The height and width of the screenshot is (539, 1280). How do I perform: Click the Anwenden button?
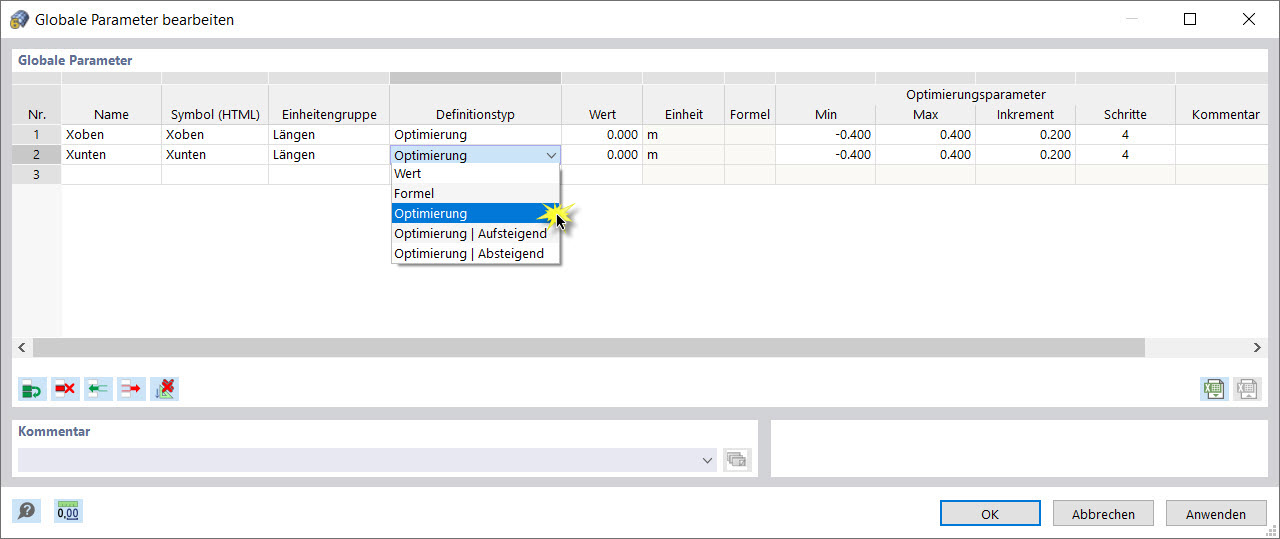pos(1216,514)
